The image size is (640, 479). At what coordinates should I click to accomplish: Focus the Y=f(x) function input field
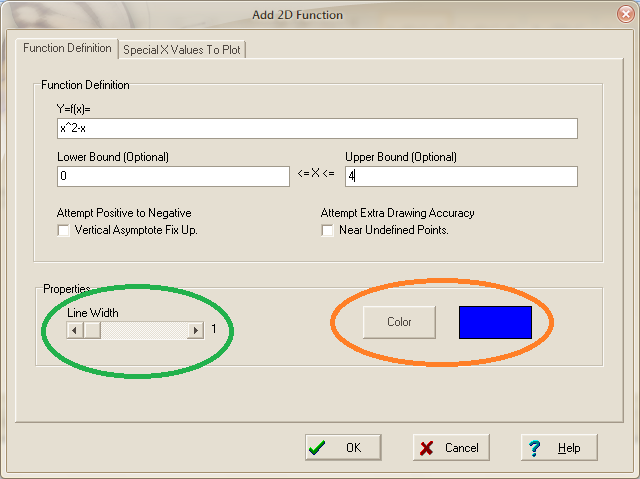click(317, 129)
